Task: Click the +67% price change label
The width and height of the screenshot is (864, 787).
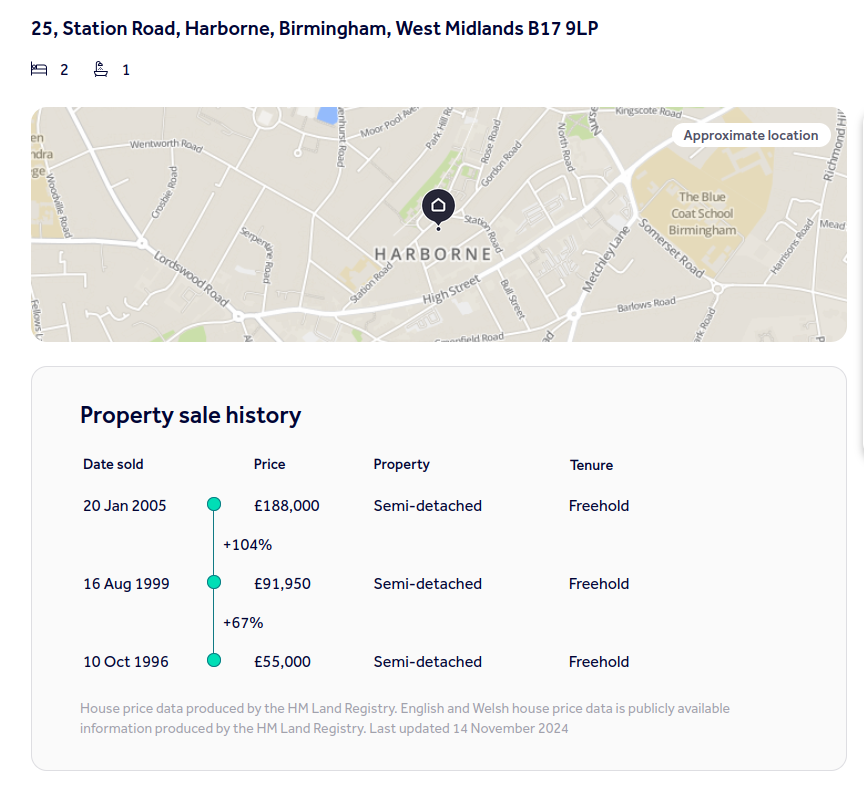Action: [243, 623]
